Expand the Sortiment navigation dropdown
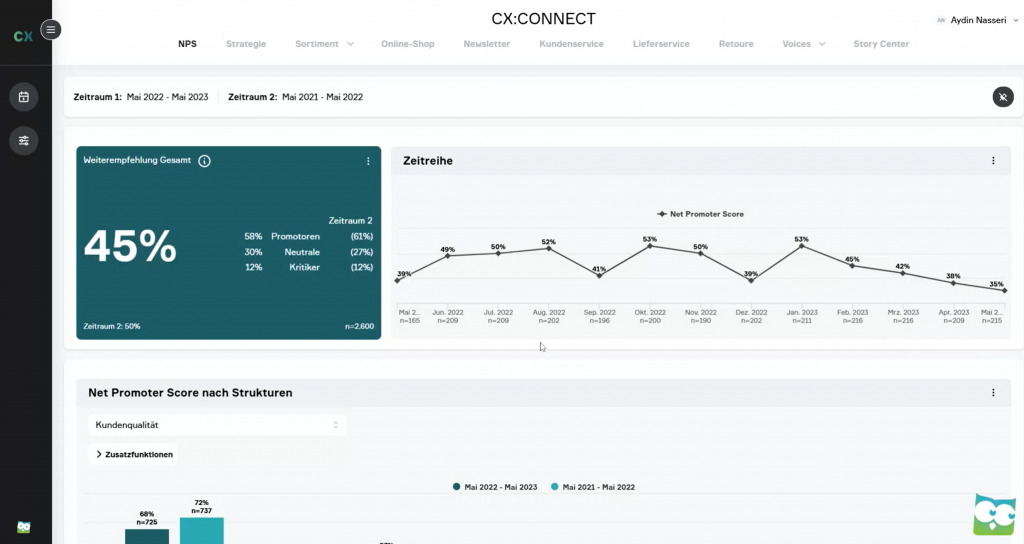 pos(324,44)
